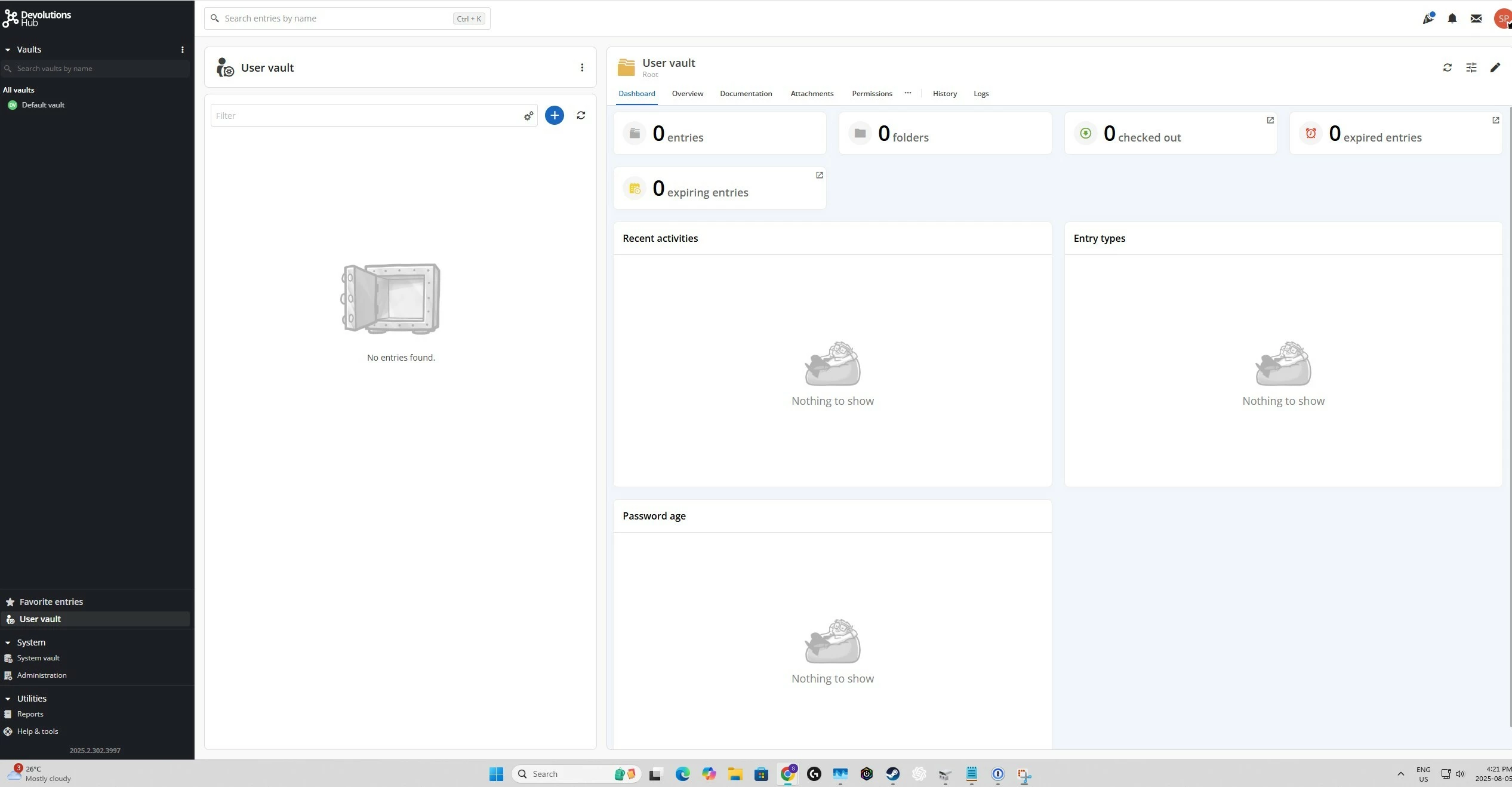The width and height of the screenshot is (1512, 787).
Task: Show more tabs via ellipsis
Action: coord(908,93)
